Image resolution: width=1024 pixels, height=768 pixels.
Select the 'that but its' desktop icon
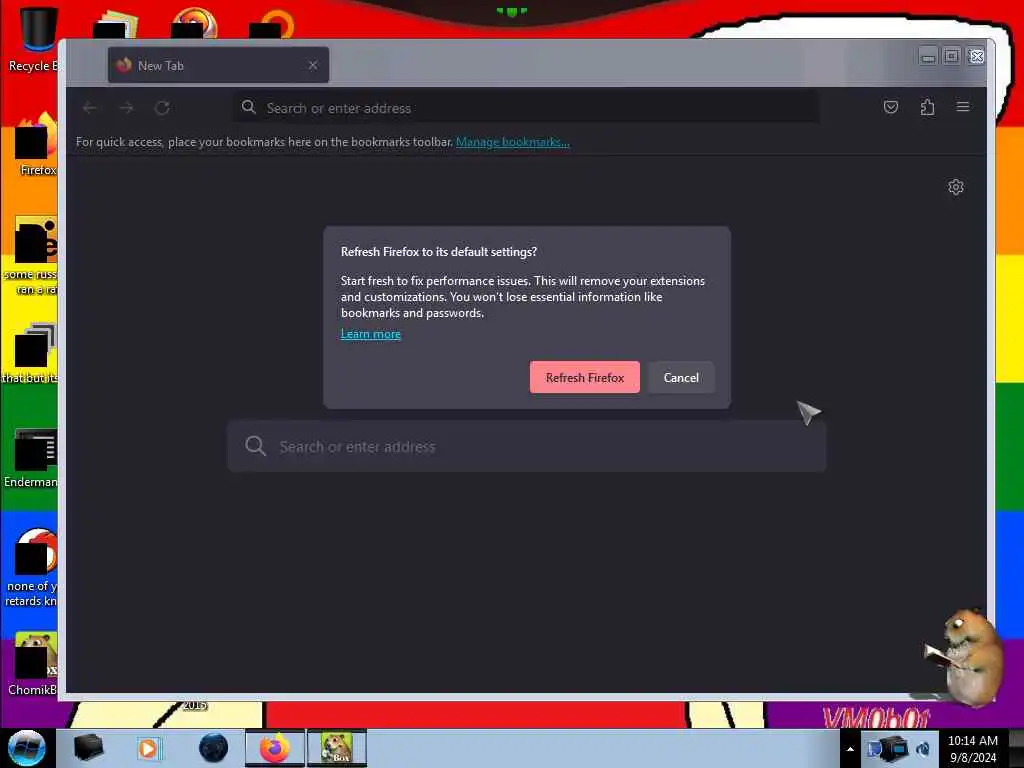click(31, 353)
